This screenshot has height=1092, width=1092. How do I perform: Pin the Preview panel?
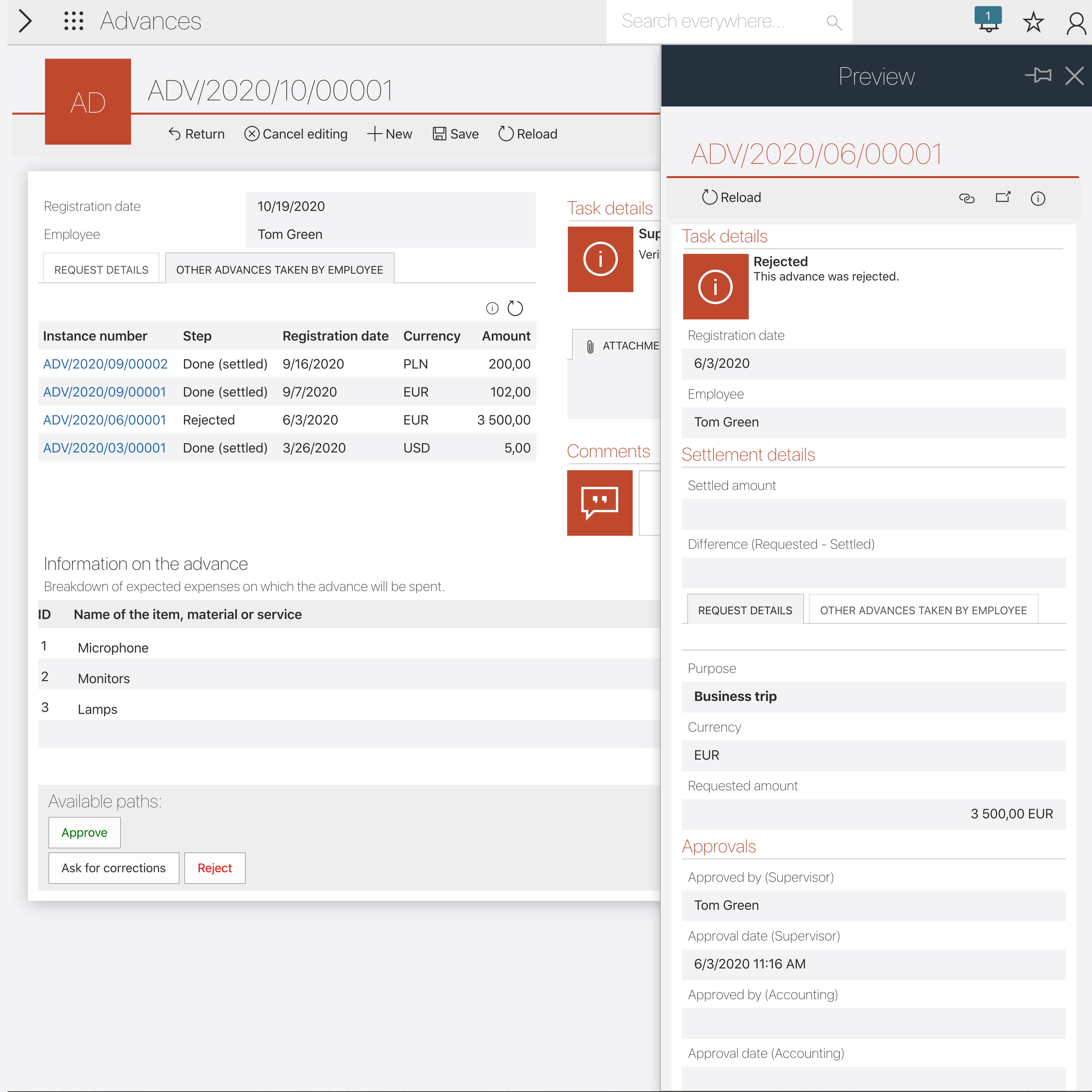(1038, 75)
